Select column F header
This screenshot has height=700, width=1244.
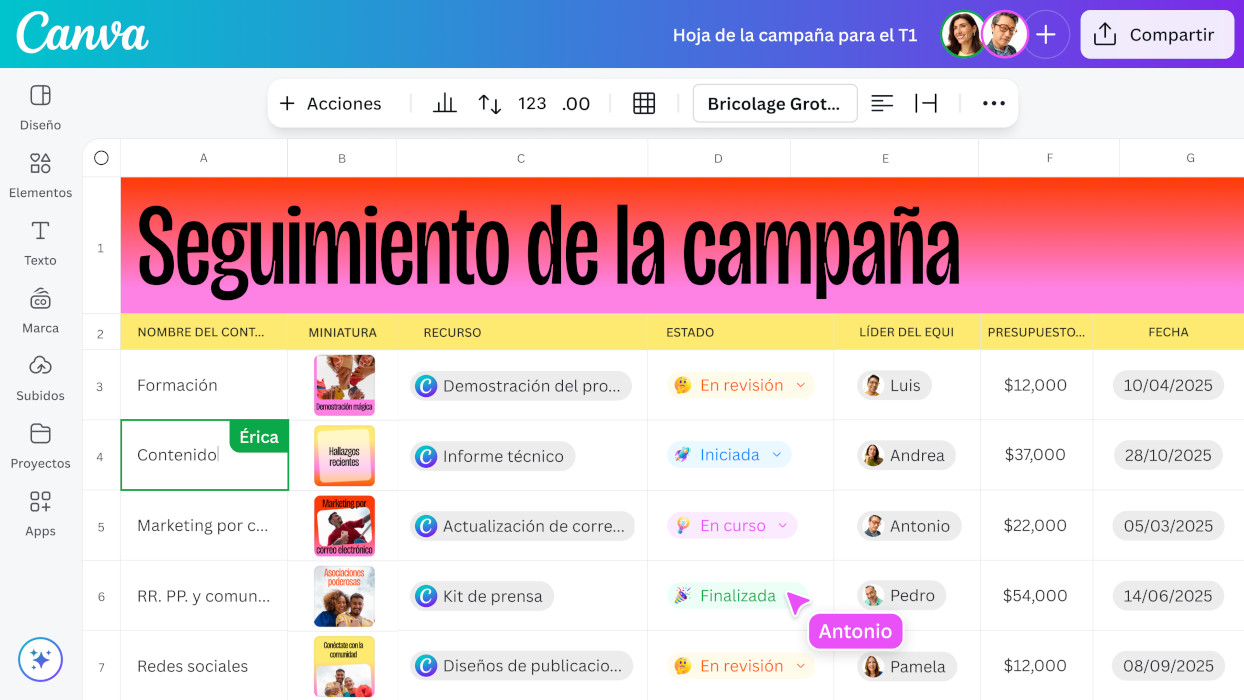[x=1049, y=158]
